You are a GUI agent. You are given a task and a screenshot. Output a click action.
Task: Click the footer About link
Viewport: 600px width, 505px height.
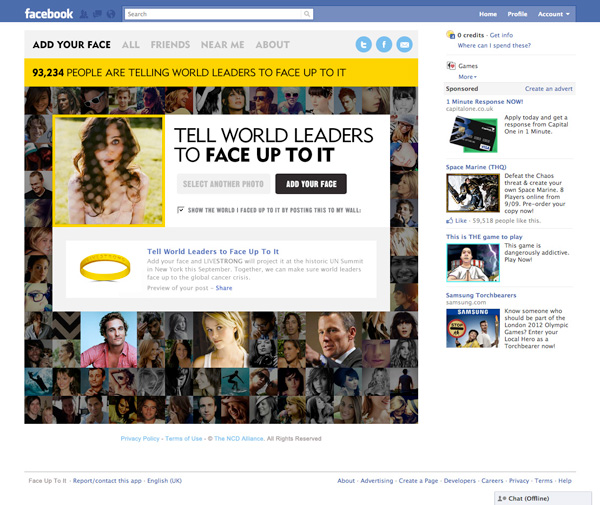click(346, 481)
